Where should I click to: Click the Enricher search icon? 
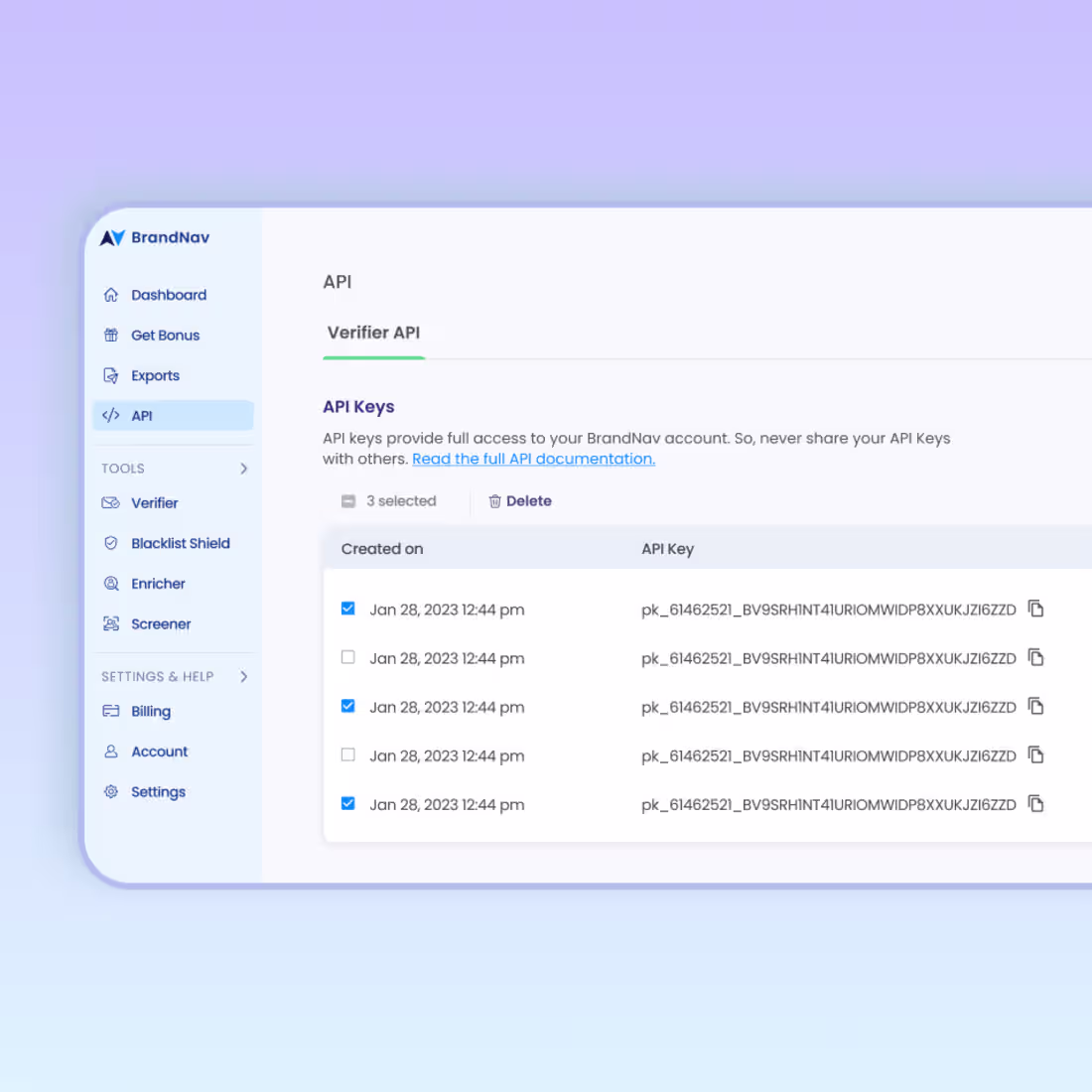click(x=111, y=584)
